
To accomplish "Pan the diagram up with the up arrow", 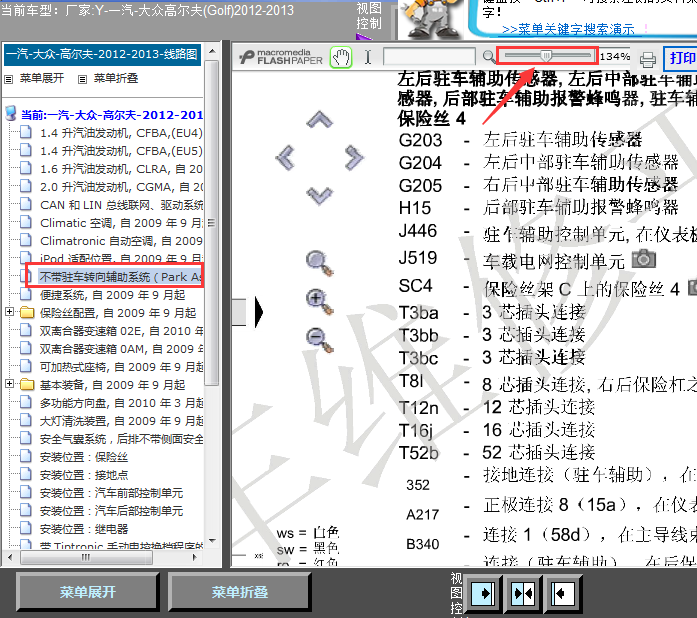I will pyautogui.click(x=319, y=120).
